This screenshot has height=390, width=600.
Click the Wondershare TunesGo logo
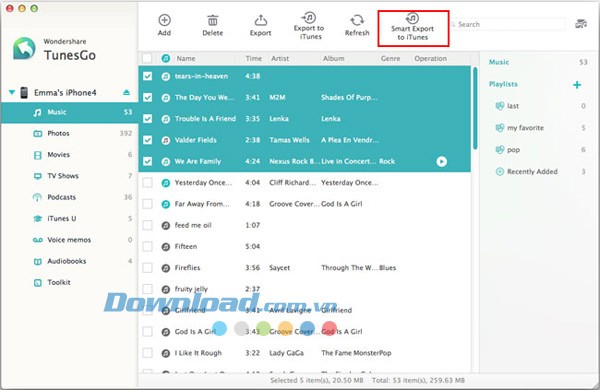coord(24,49)
